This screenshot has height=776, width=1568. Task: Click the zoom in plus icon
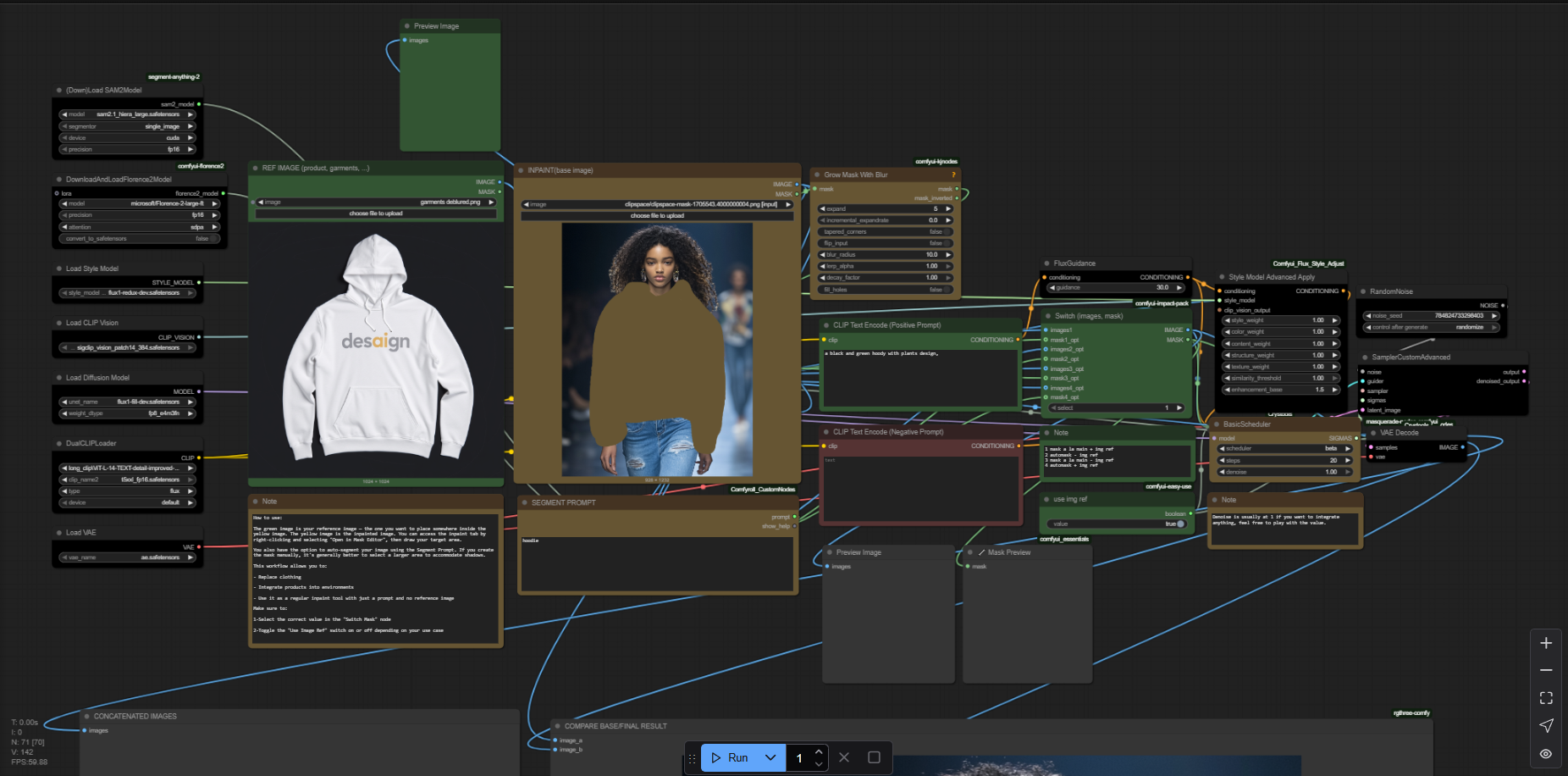click(x=1546, y=643)
